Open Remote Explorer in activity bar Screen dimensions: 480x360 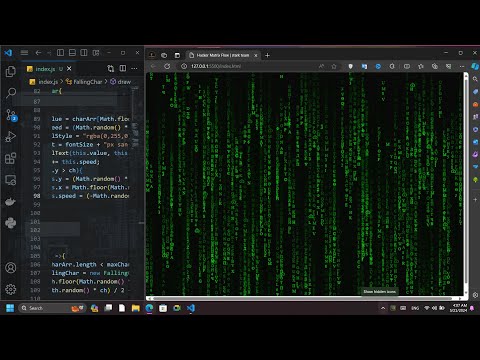click(x=11, y=180)
